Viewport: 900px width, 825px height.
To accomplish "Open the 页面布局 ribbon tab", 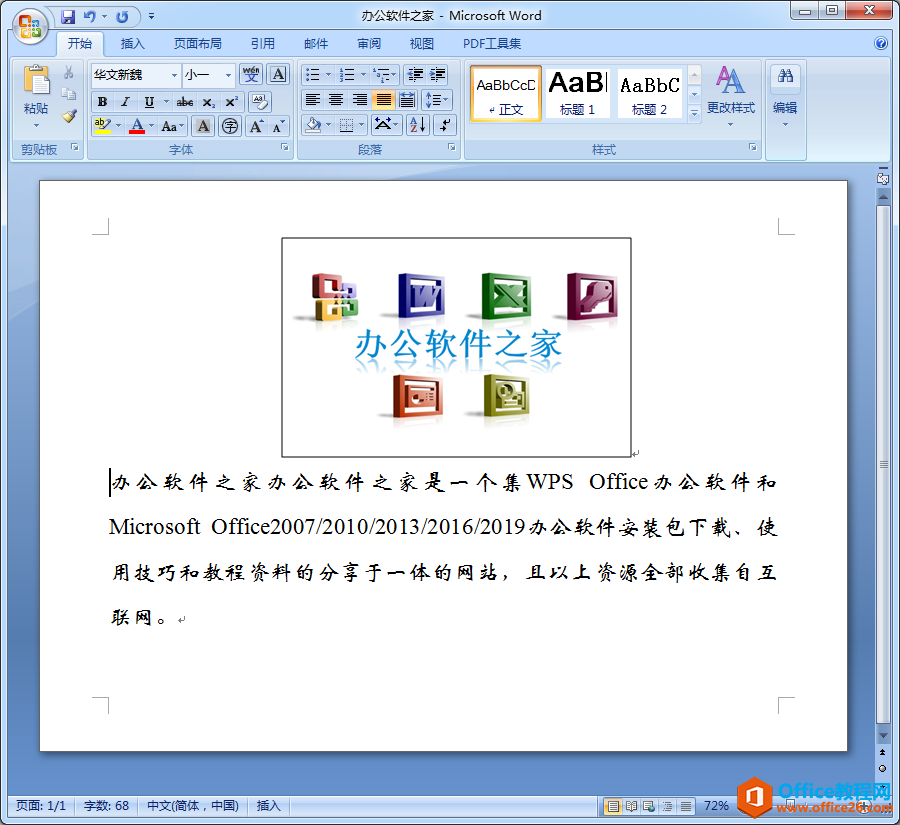I will coord(198,44).
